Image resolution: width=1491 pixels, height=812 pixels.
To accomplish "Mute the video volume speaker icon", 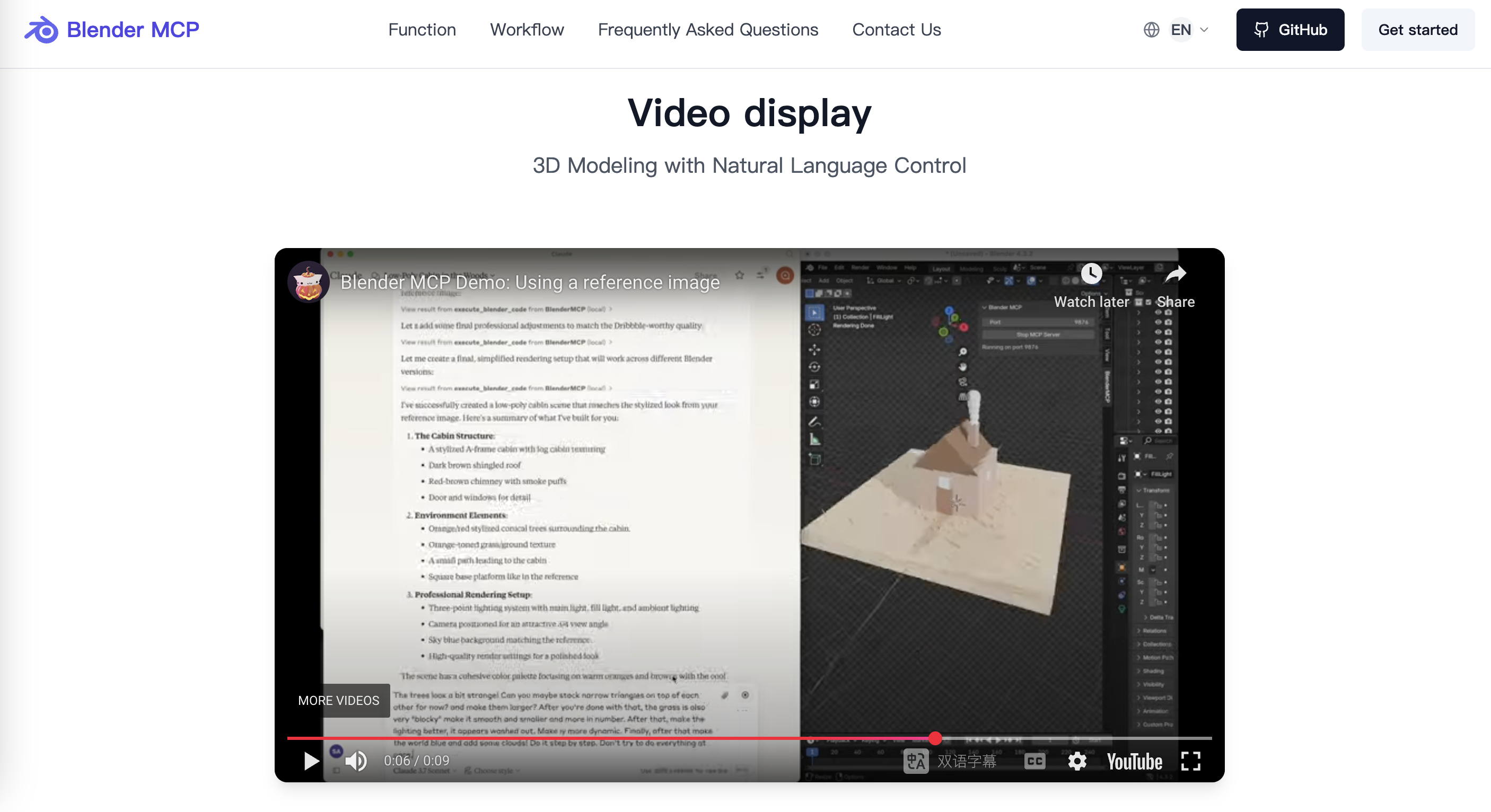I will [356, 761].
